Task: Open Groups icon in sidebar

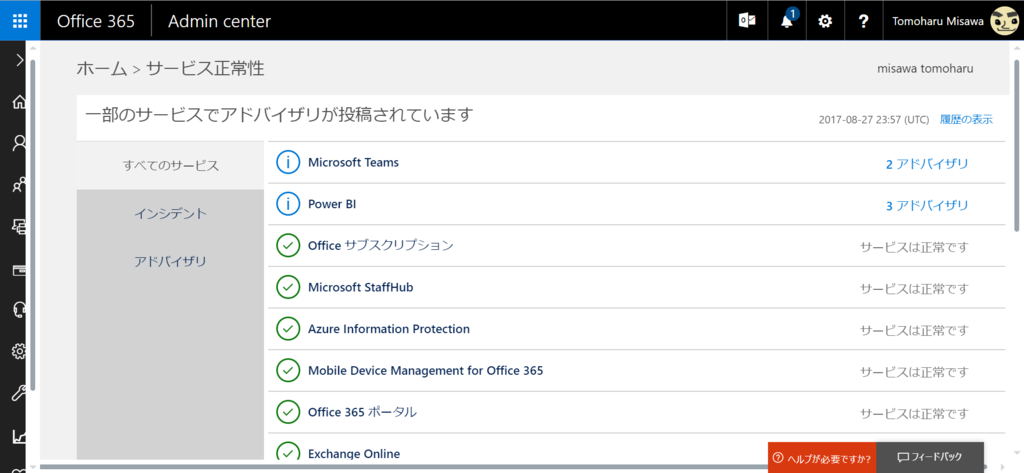Action: coord(20,186)
